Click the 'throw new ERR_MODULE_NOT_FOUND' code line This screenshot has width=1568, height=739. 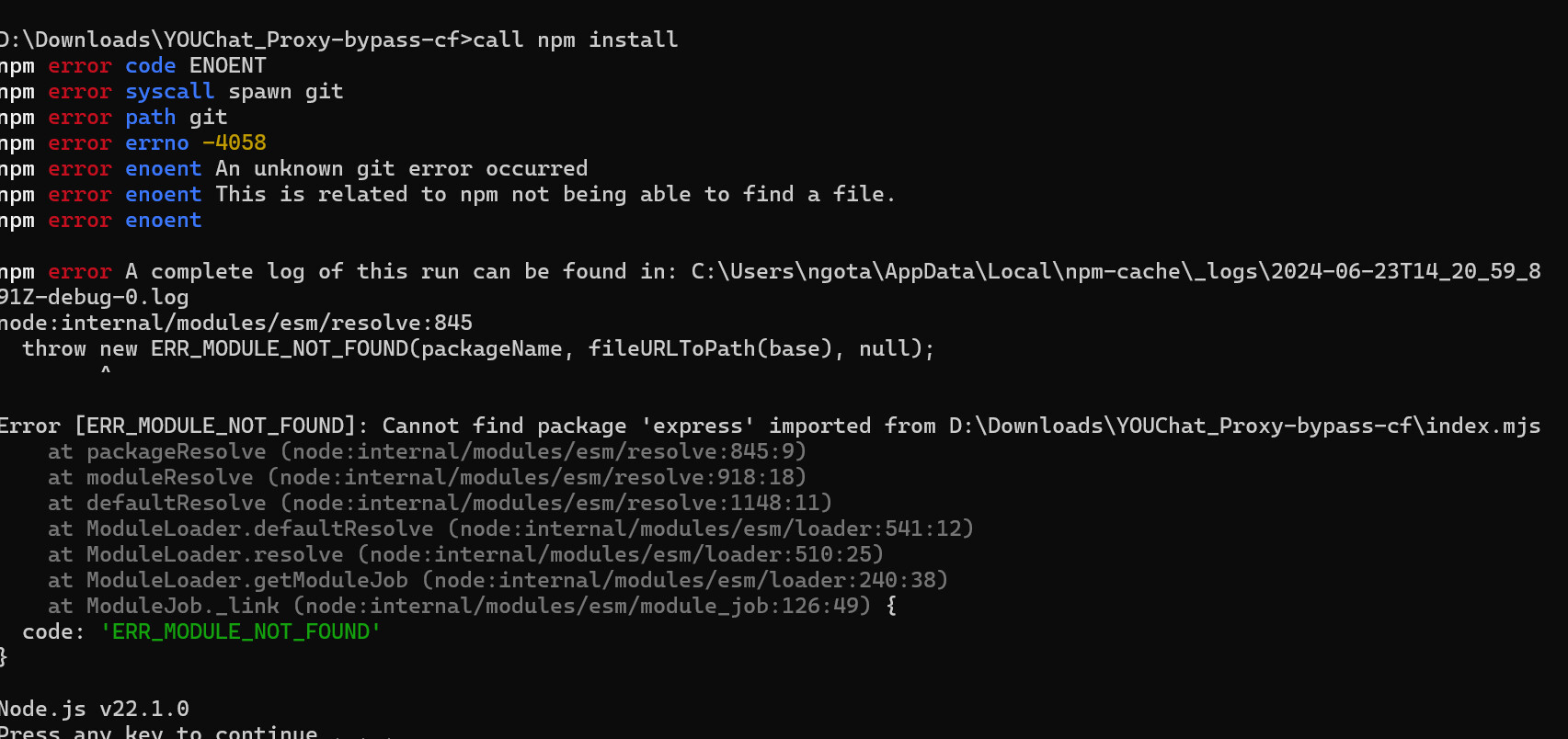click(477, 348)
